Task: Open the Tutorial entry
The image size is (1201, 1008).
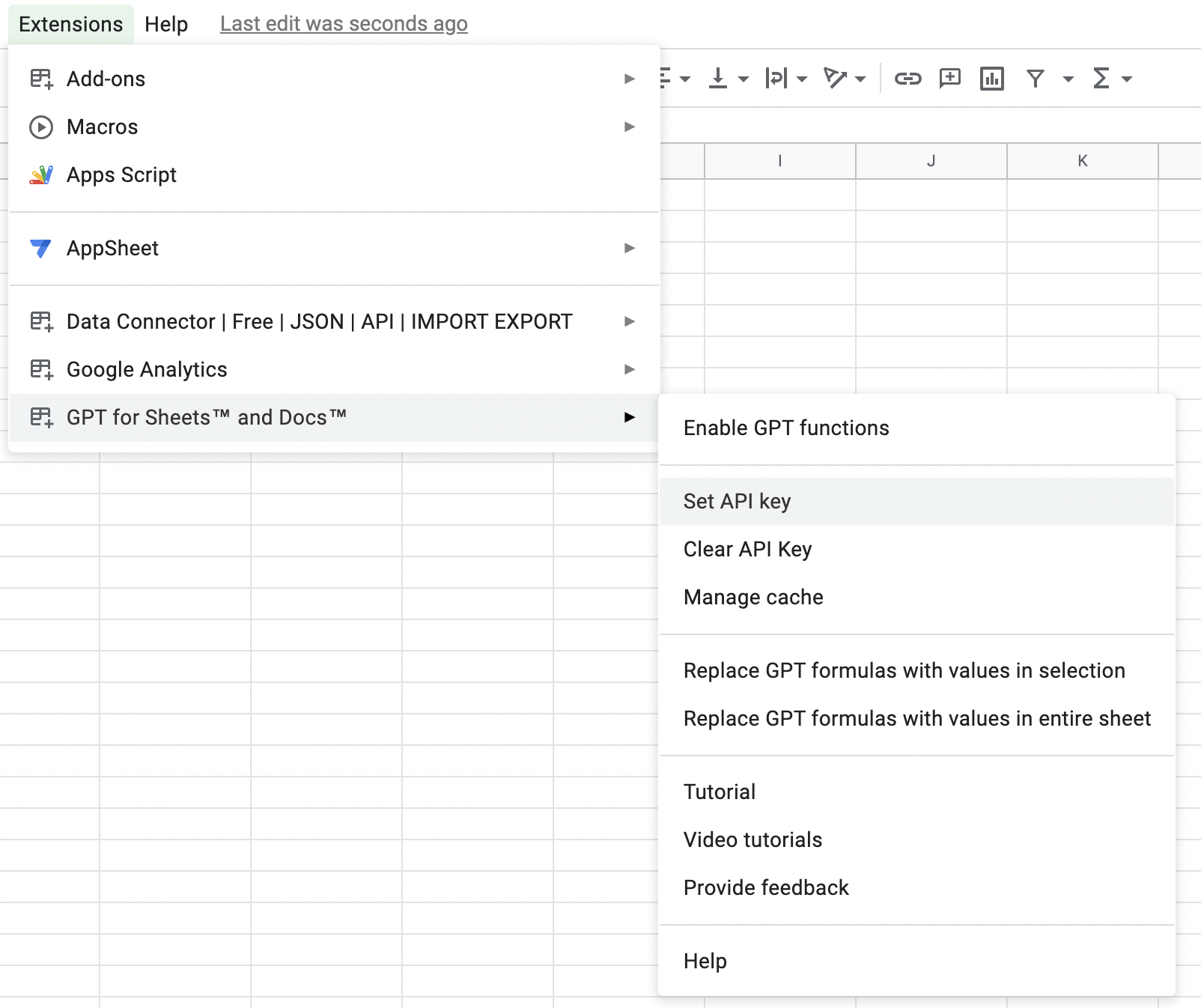Action: click(916, 792)
